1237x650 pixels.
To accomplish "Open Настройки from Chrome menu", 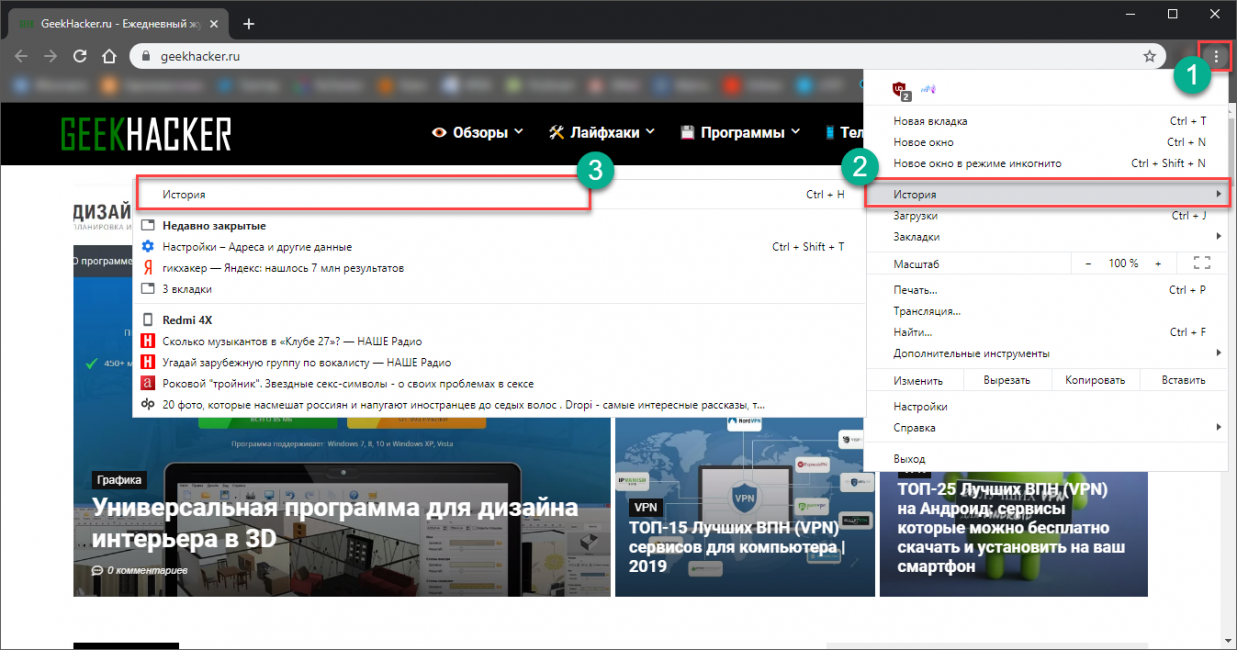I will tap(920, 407).
